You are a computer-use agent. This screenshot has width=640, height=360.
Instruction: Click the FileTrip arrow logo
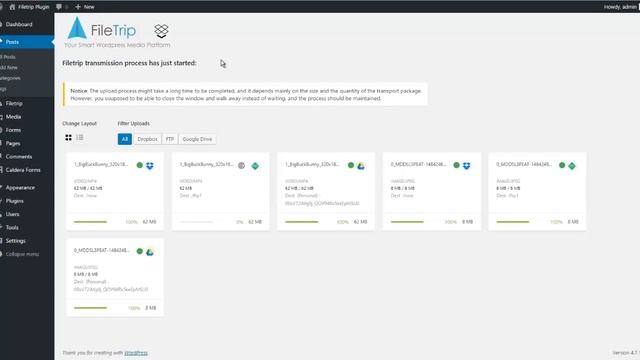(x=77, y=28)
